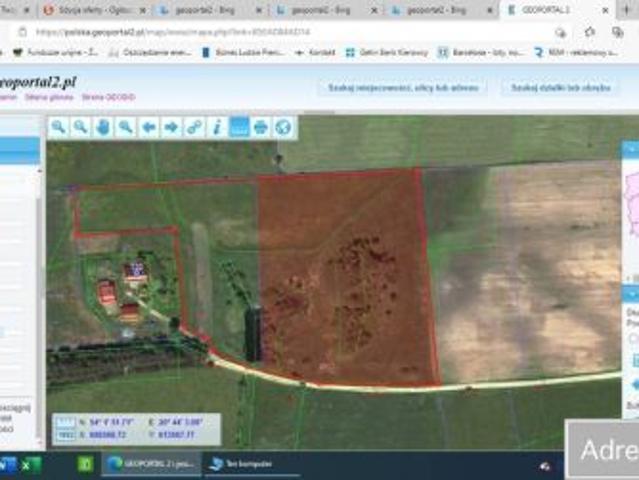Click the system tray icon on taskbar
This screenshot has height=480, width=639.
tap(546, 467)
